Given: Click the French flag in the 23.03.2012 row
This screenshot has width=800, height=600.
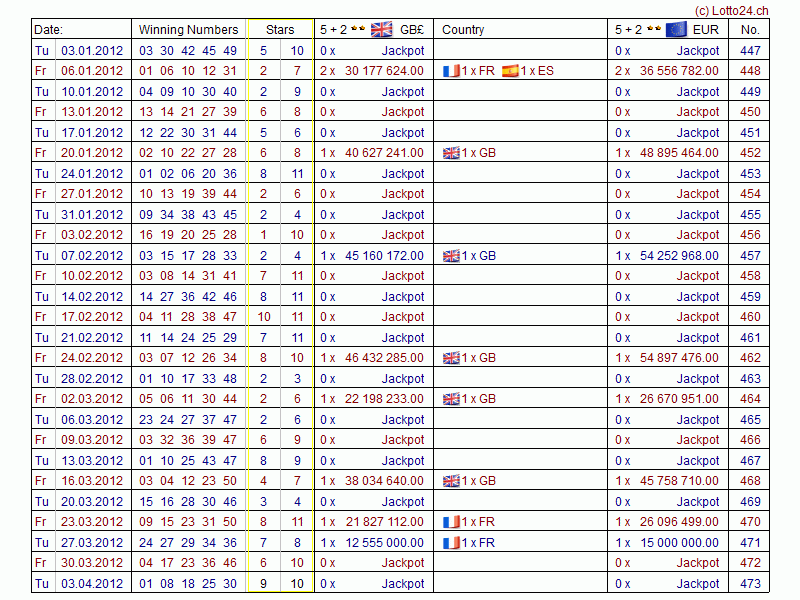Looking at the screenshot, I should point(450,522).
